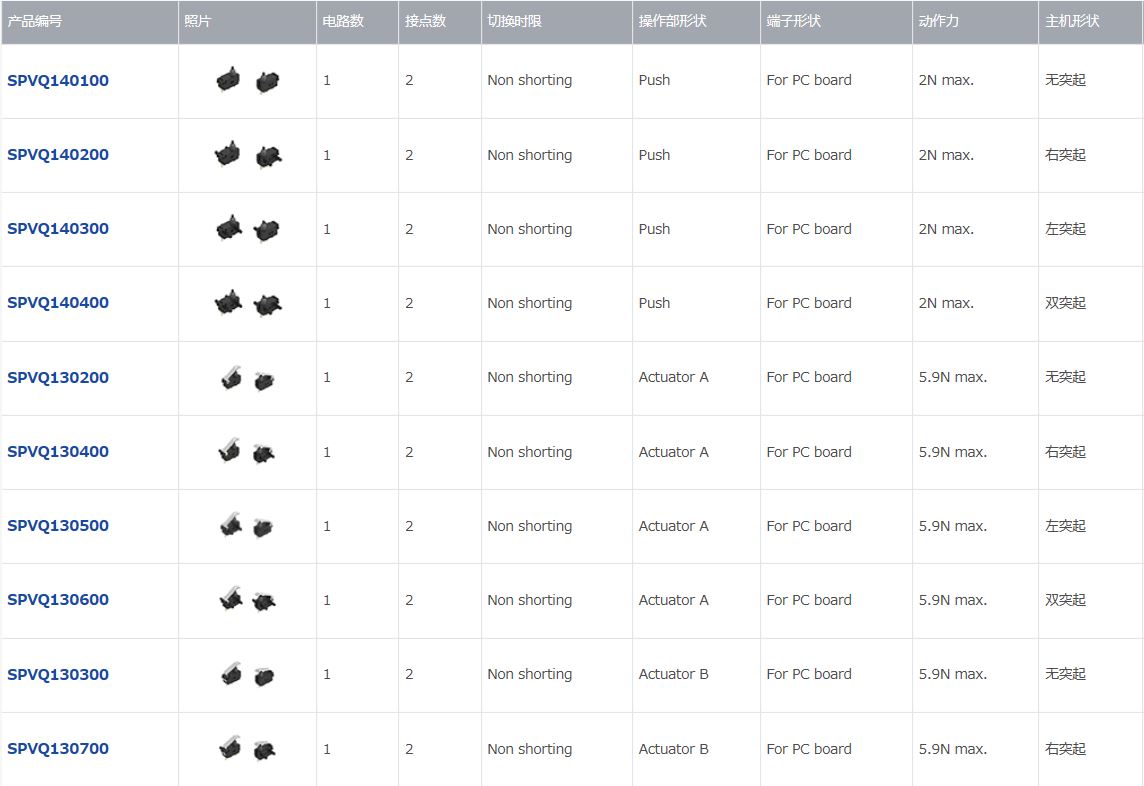
Task: Open the SPVQ140300 product link
Action: 58,228
